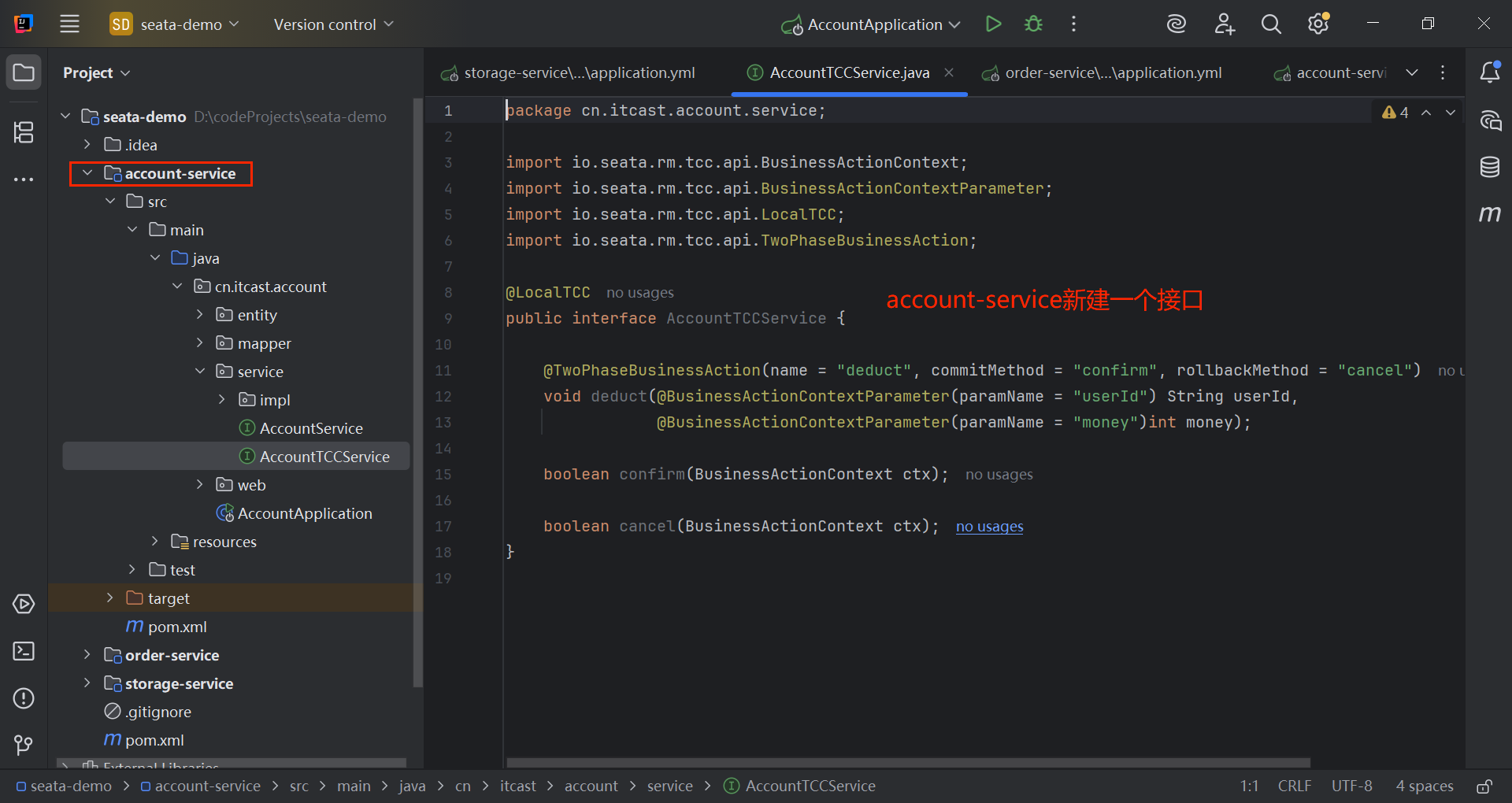Go to next highlighted problem arrow
Image resolution: width=1512 pixels, height=803 pixels.
click(x=1451, y=113)
